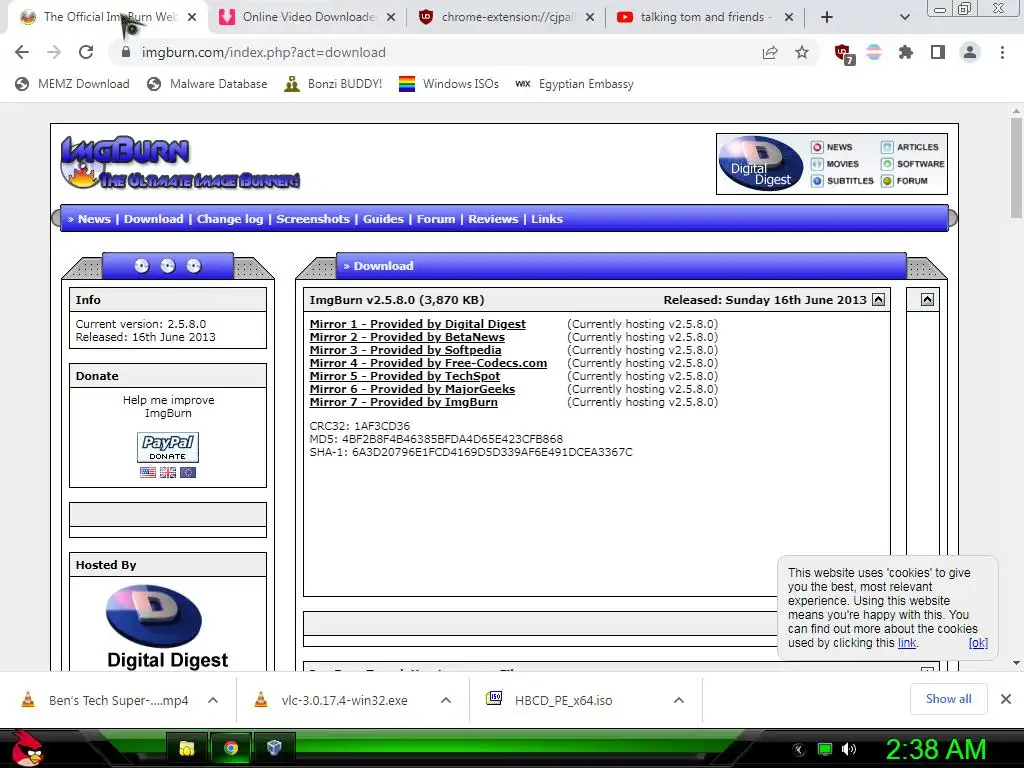1024x768 pixels.
Task: Open Chrome from the taskbar
Action: pos(231,748)
